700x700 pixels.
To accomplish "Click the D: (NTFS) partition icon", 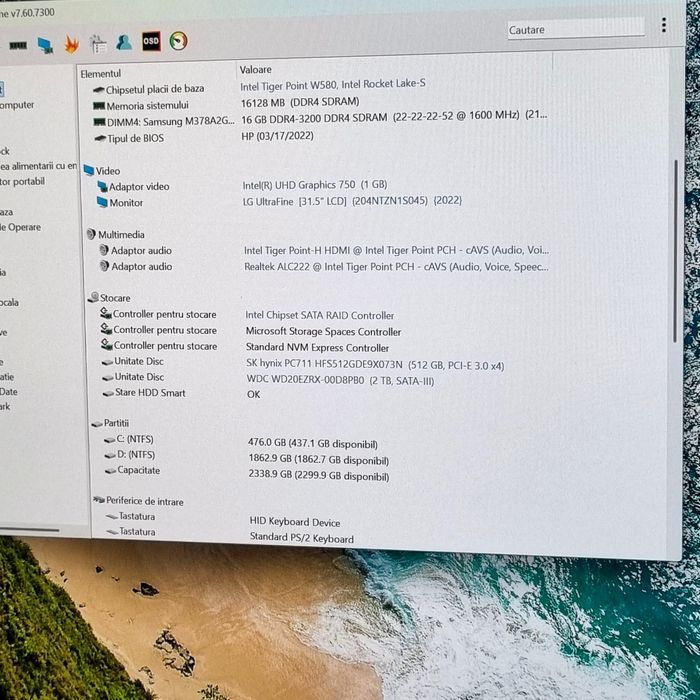I will [110, 456].
